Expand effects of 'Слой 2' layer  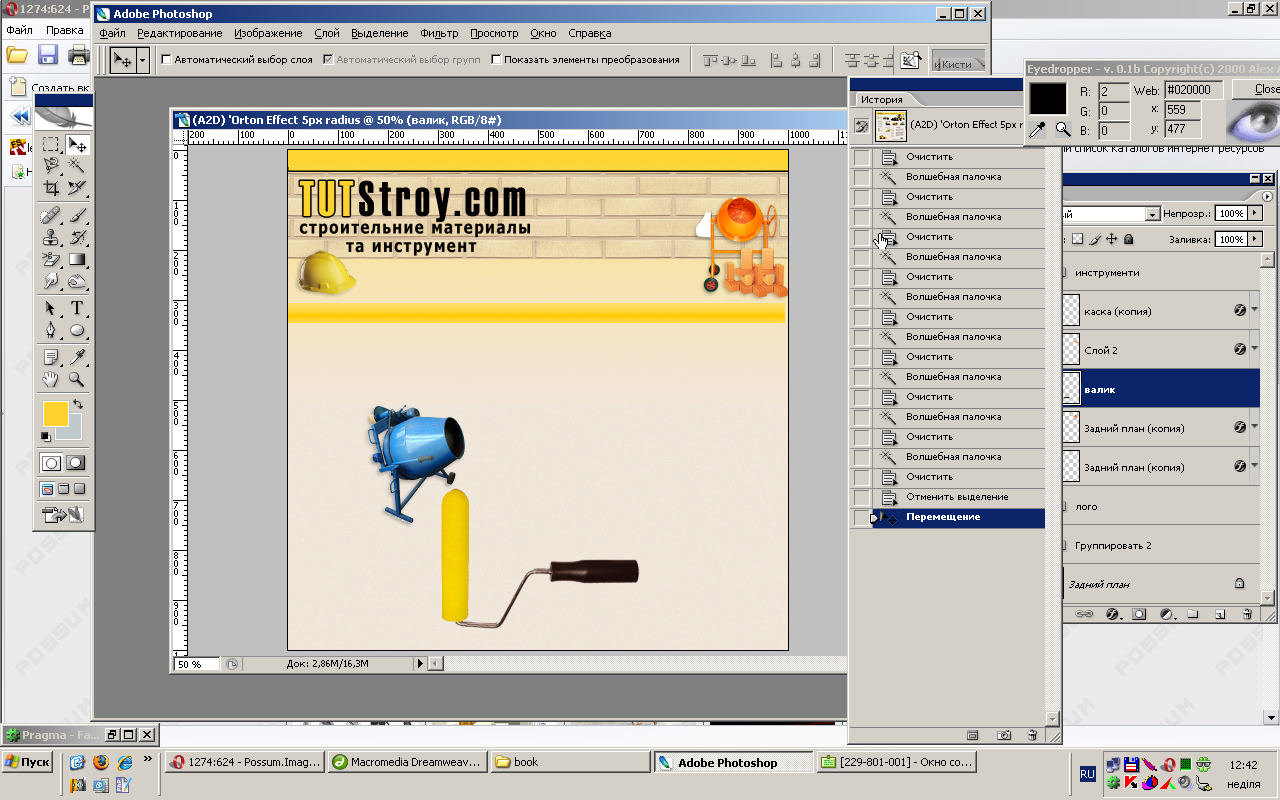click(x=1255, y=350)
